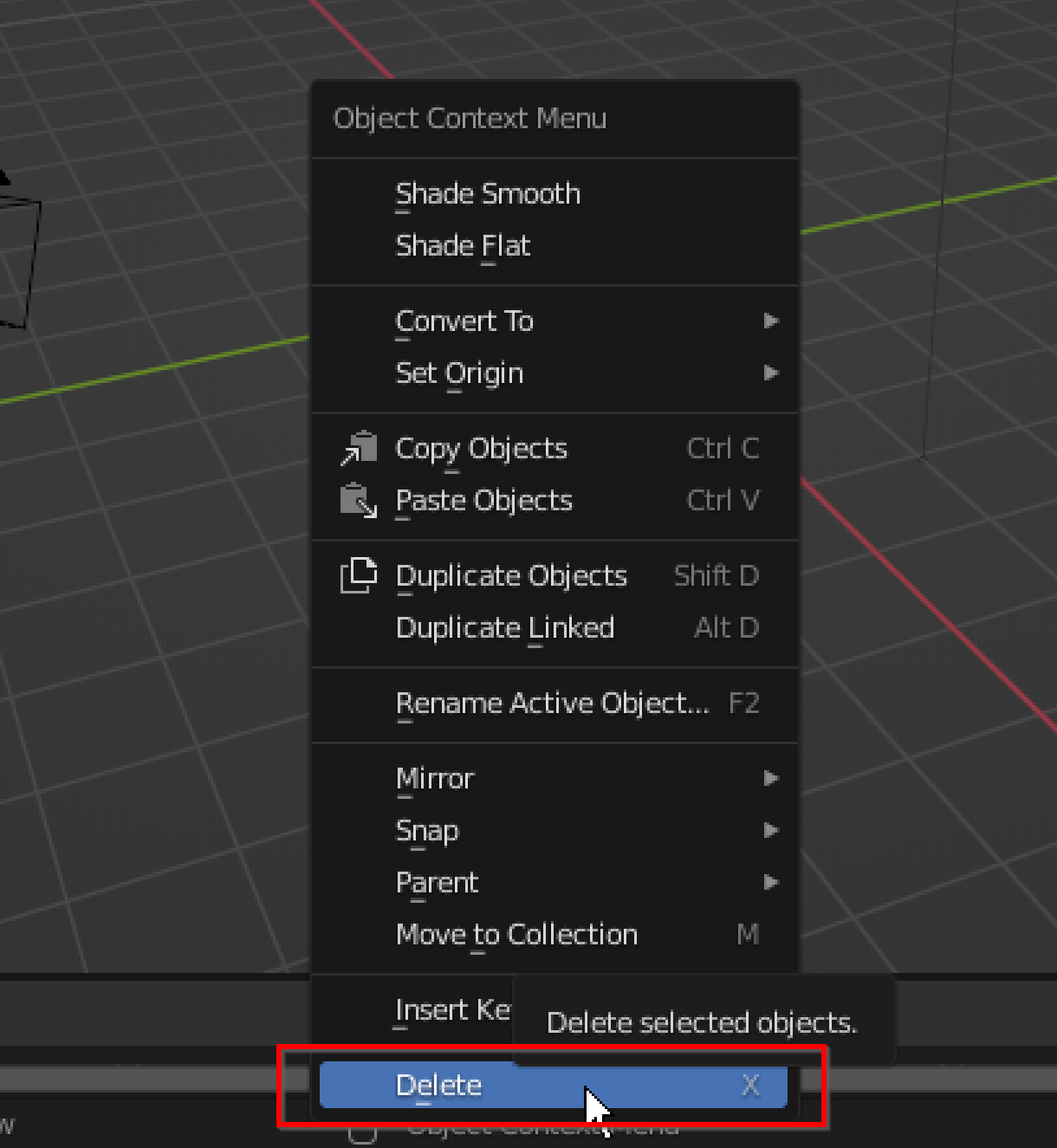This screenshot has height=1148, width=1057.
Task: Click the Paste Objects clipboard icon
Action: [358, 501]
